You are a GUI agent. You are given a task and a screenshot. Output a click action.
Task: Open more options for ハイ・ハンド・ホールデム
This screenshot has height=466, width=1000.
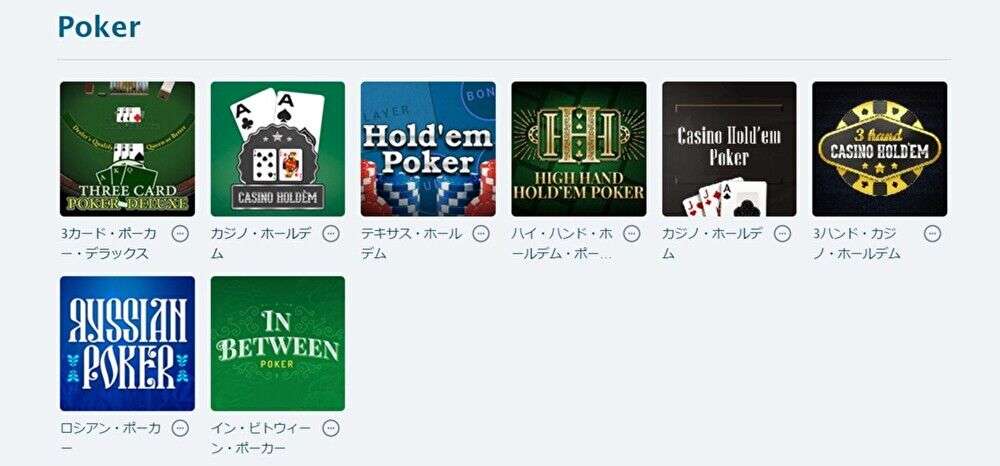coord(631,234)
